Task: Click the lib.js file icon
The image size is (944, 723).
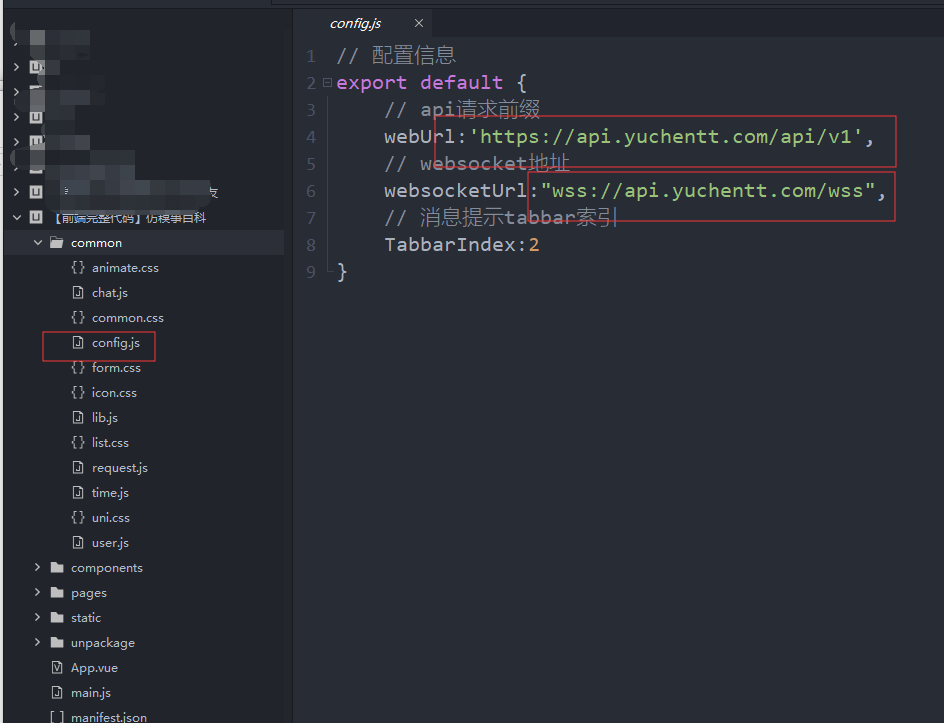Action: [x=78, y=417]
